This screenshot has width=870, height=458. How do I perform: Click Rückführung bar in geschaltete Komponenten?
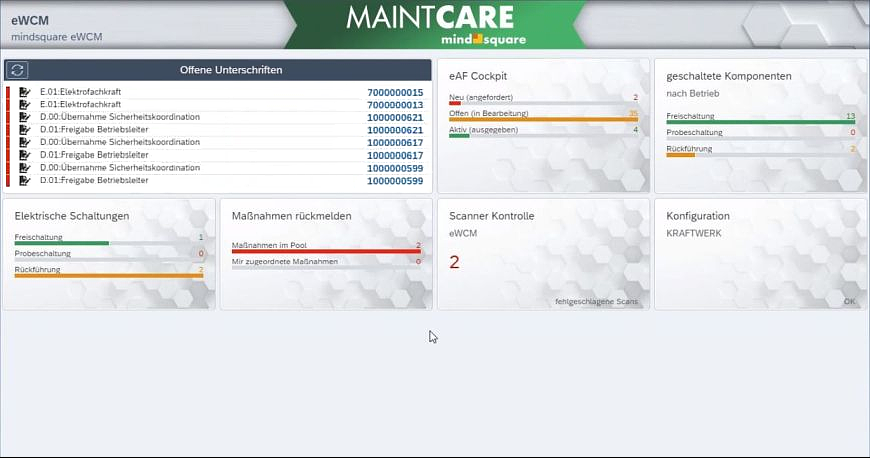pos(761,155)
